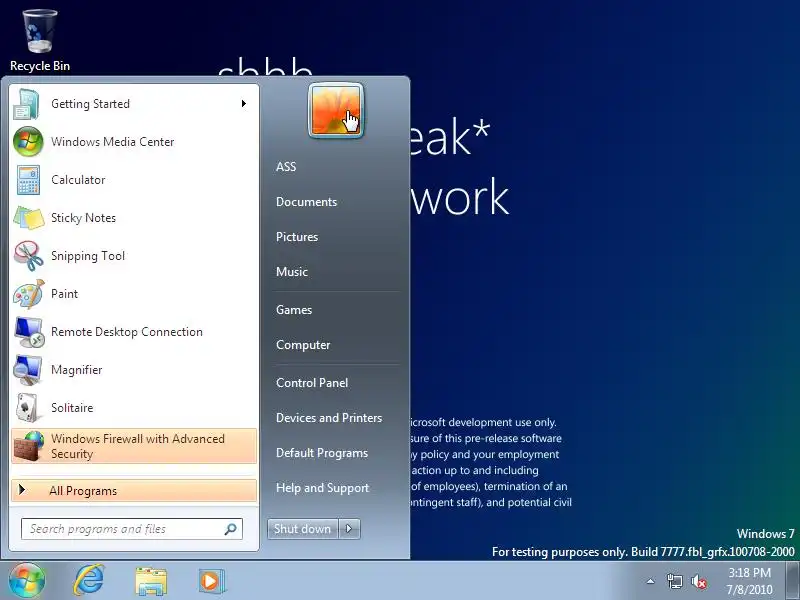Click the Getting Started icon
The image size is (800, 600).
[x=27, y=104]
